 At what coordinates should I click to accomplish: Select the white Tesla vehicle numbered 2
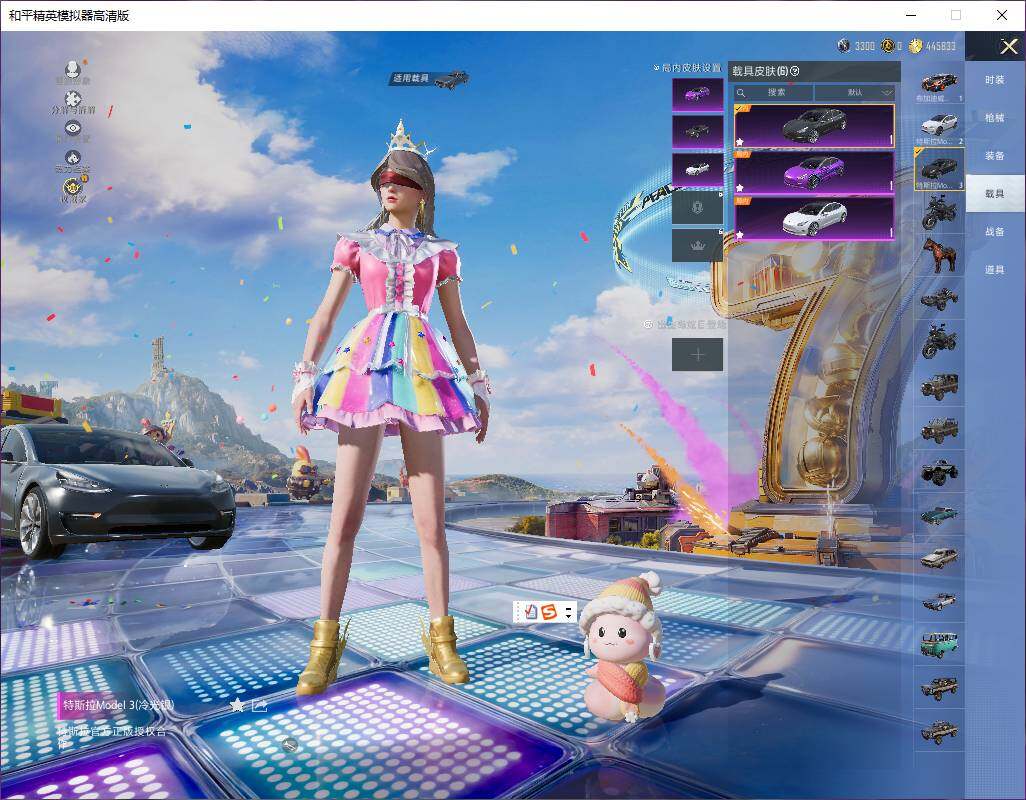pos(939,127)
